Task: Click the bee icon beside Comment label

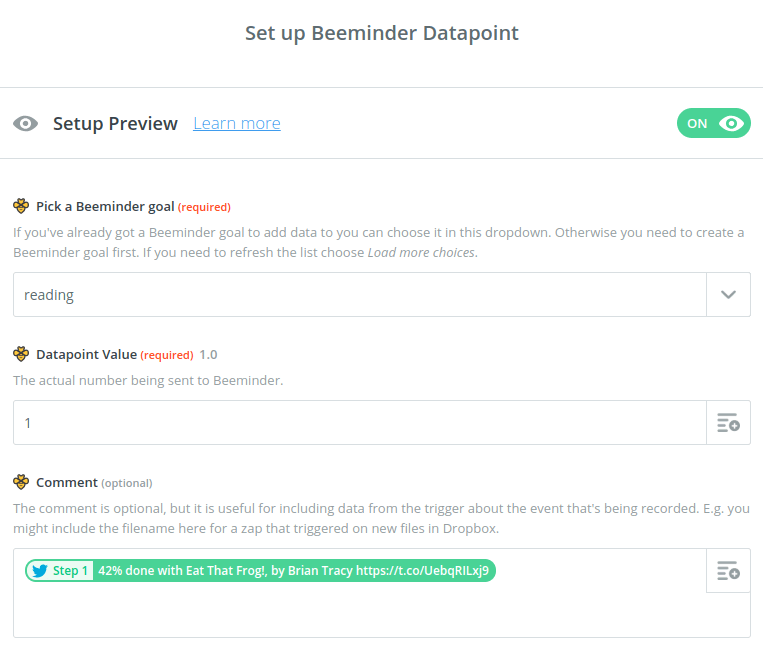Action: coord(21,482)
